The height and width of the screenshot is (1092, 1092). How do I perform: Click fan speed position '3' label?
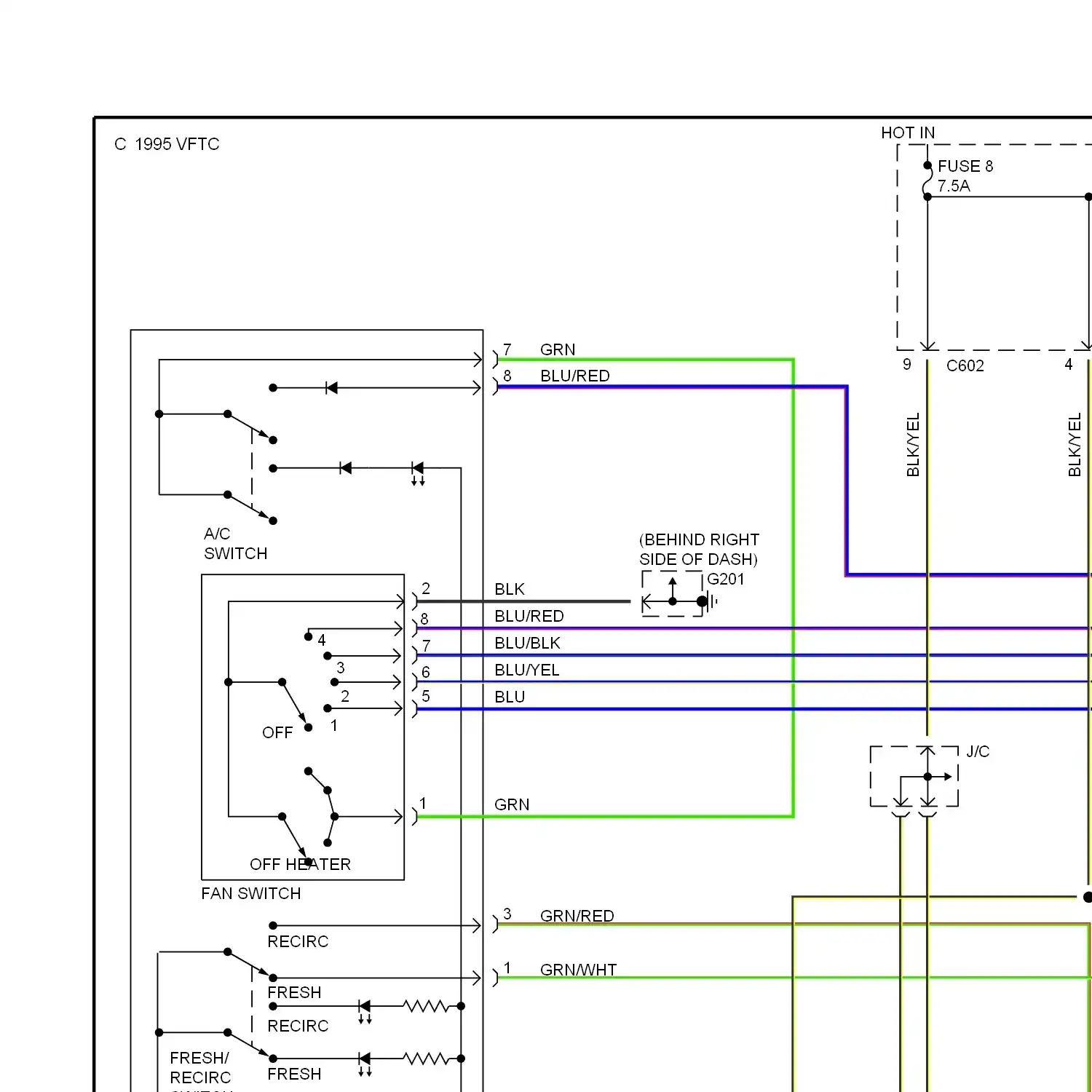point(341,668)
